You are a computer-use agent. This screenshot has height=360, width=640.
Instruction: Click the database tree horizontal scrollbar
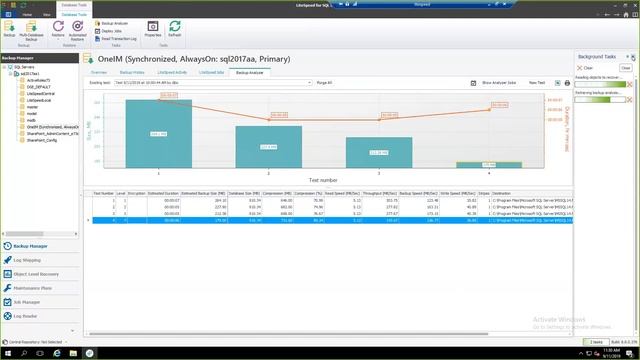tap(24, 234)
